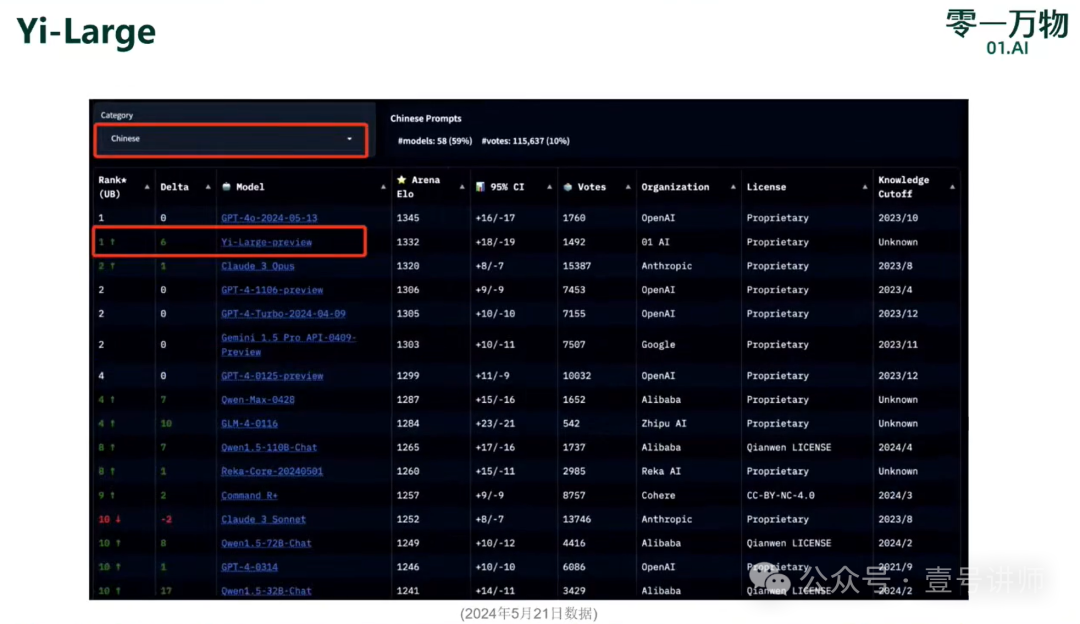Sort by the Delta column arrow
The height and width of the screenshot is (624, 1080).
coord(210,187)
